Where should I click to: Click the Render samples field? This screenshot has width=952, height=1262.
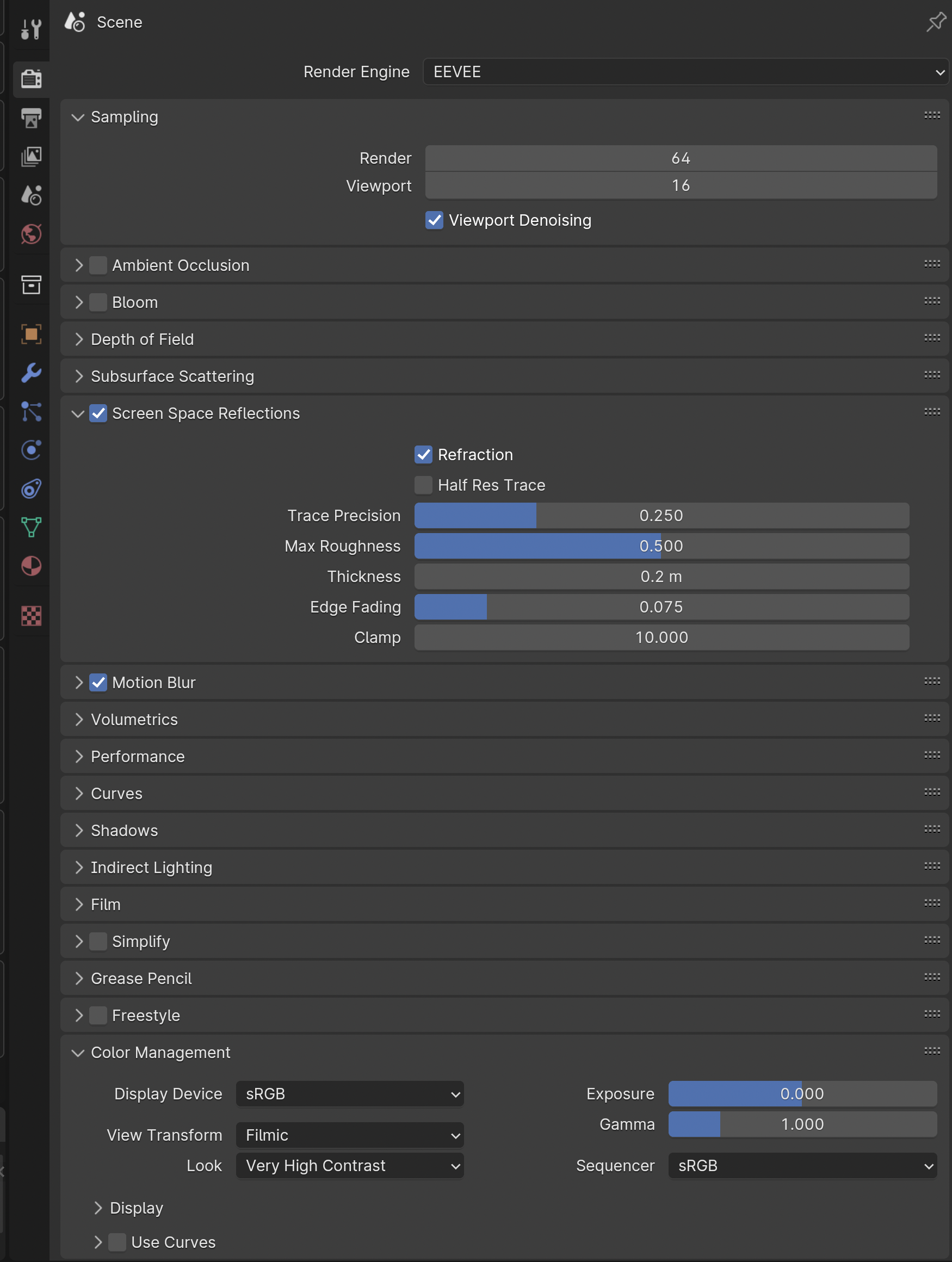[x=681, y=158]
